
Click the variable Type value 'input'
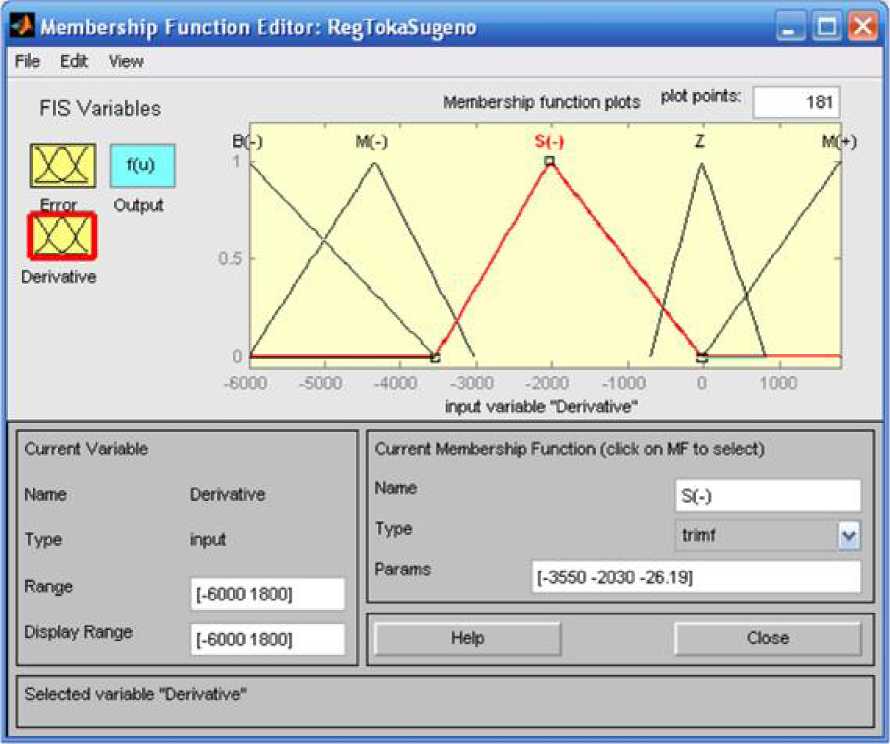[x=208, y=539]
